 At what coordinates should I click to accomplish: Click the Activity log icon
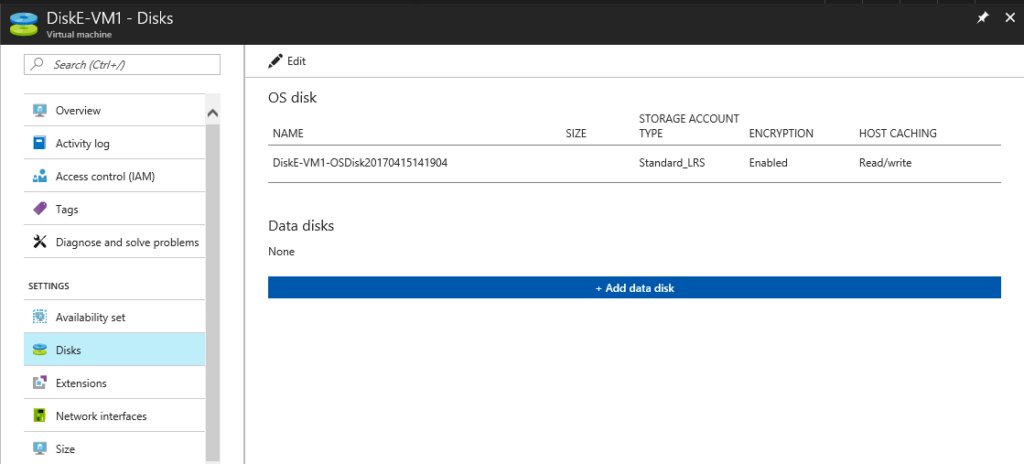tap(39, 143)
